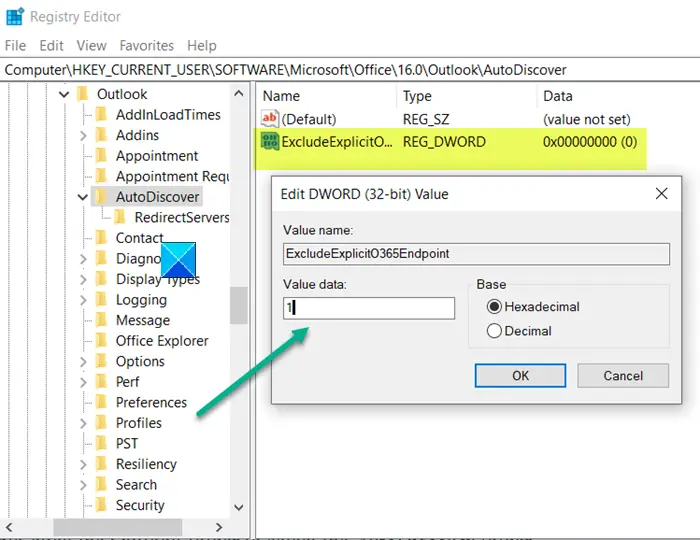Click the tree scroll down arrow
700x540 pixels.
pyautogui.click(x=239, y=507)
